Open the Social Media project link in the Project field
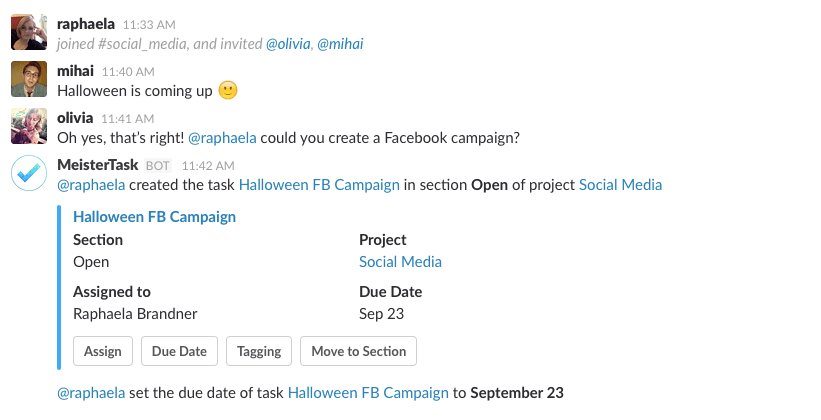The height and width of the screenshot is (420, 821). [x=400, y=262]
